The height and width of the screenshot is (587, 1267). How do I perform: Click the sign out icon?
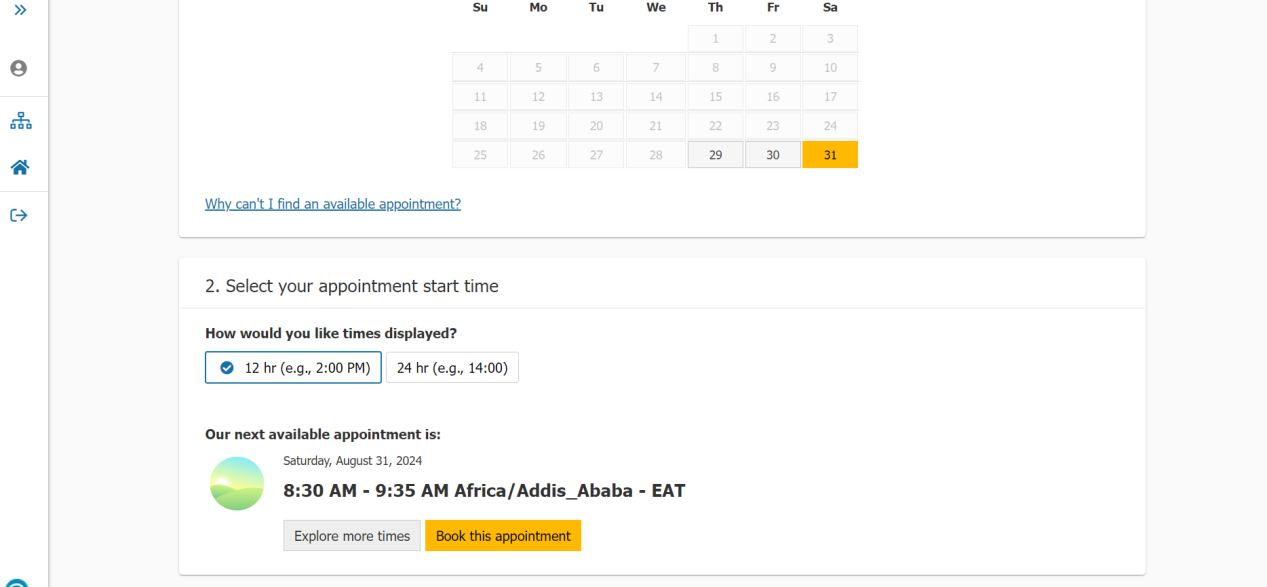(19, 215)
